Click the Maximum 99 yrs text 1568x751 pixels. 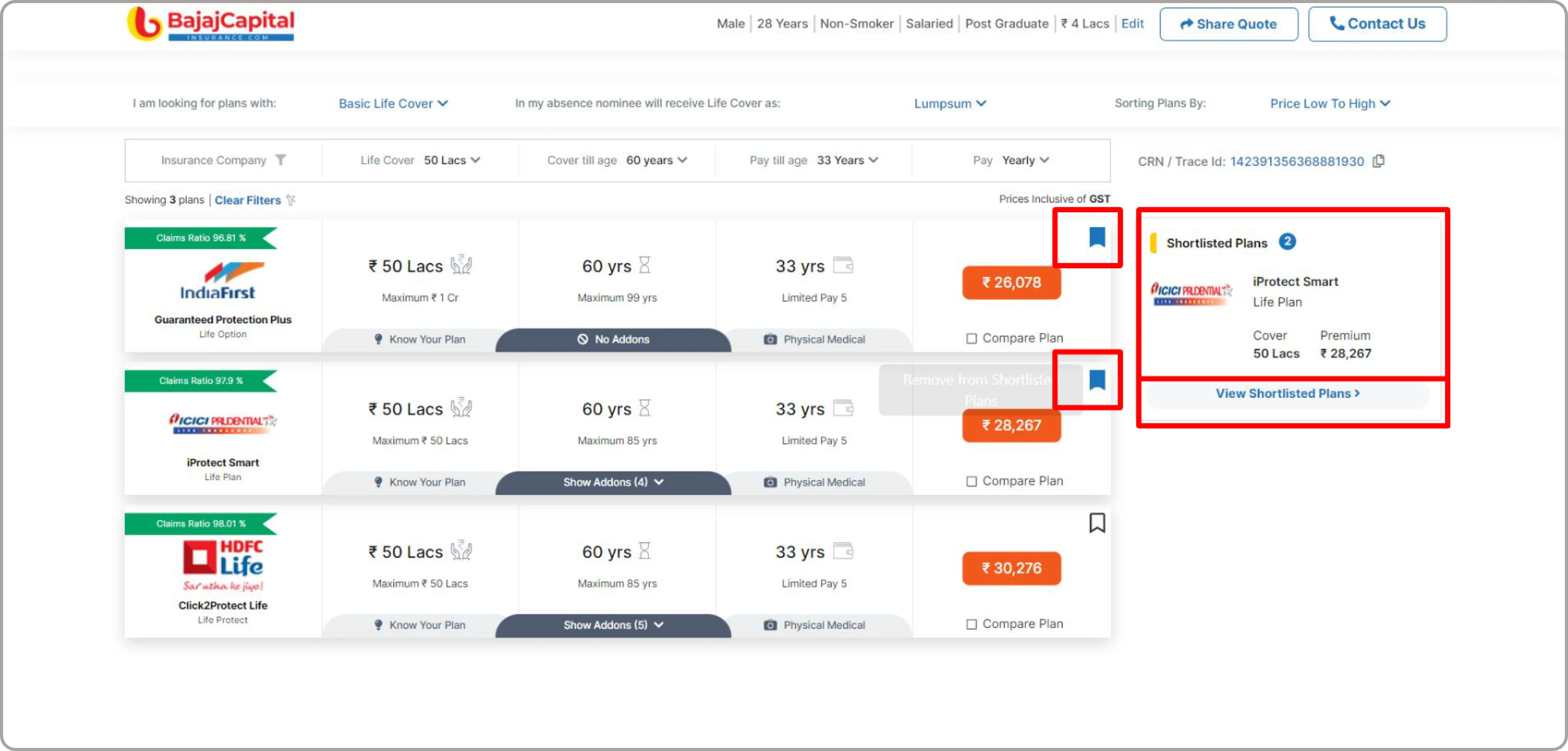tap(617, 298)
